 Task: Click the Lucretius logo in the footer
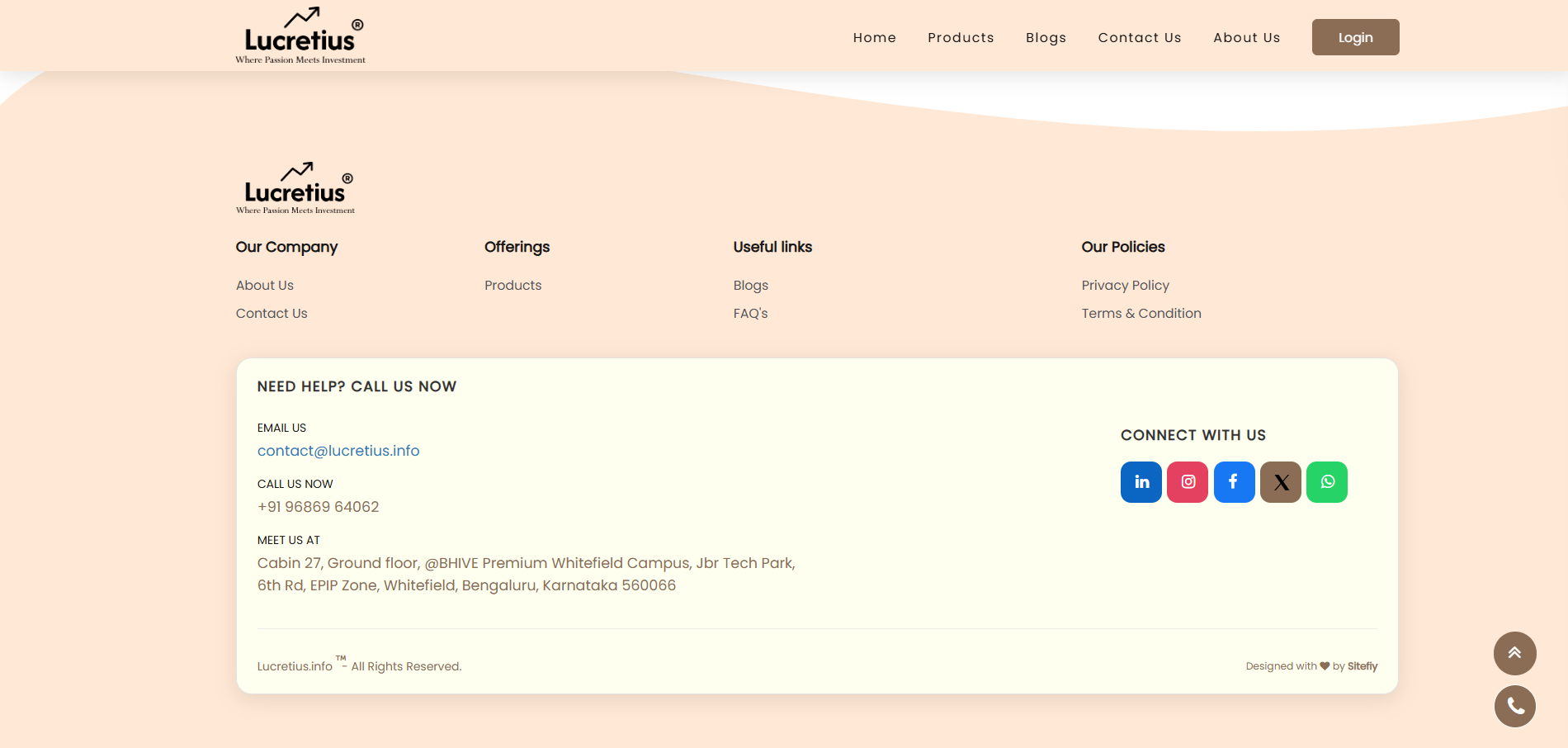[x=295, y=188]
